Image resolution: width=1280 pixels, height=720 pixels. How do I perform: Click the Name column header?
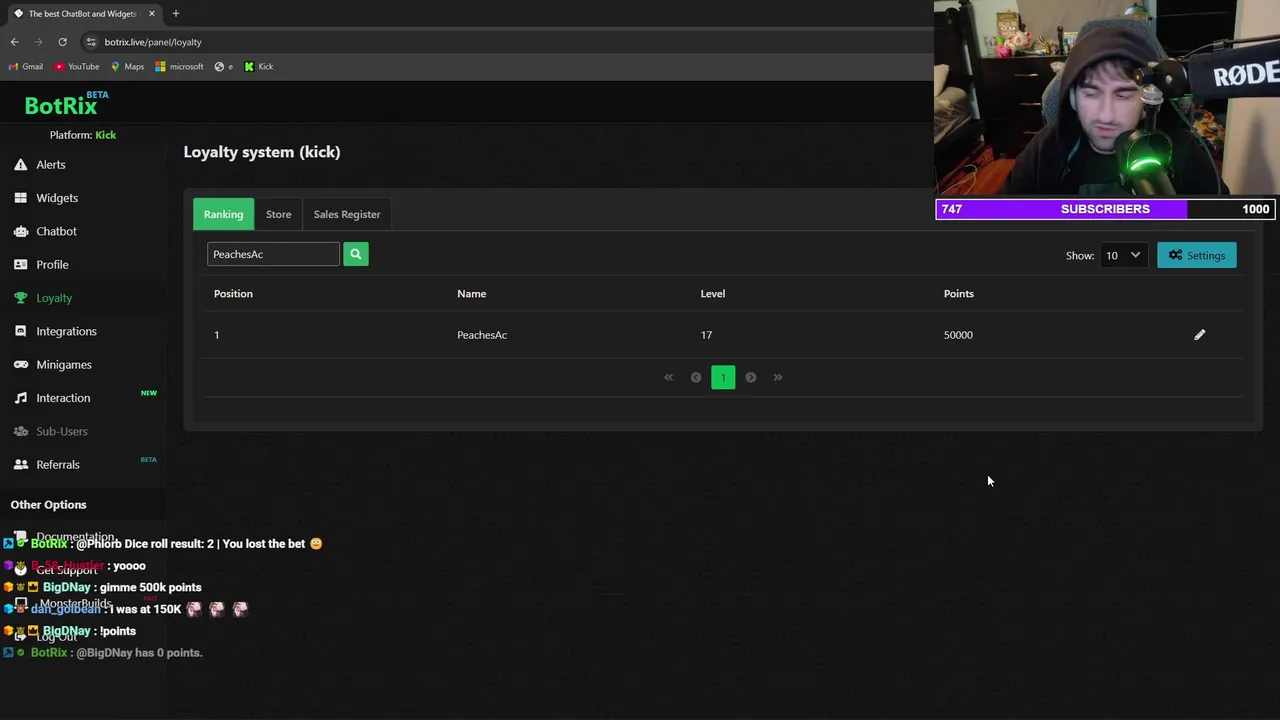471,294
